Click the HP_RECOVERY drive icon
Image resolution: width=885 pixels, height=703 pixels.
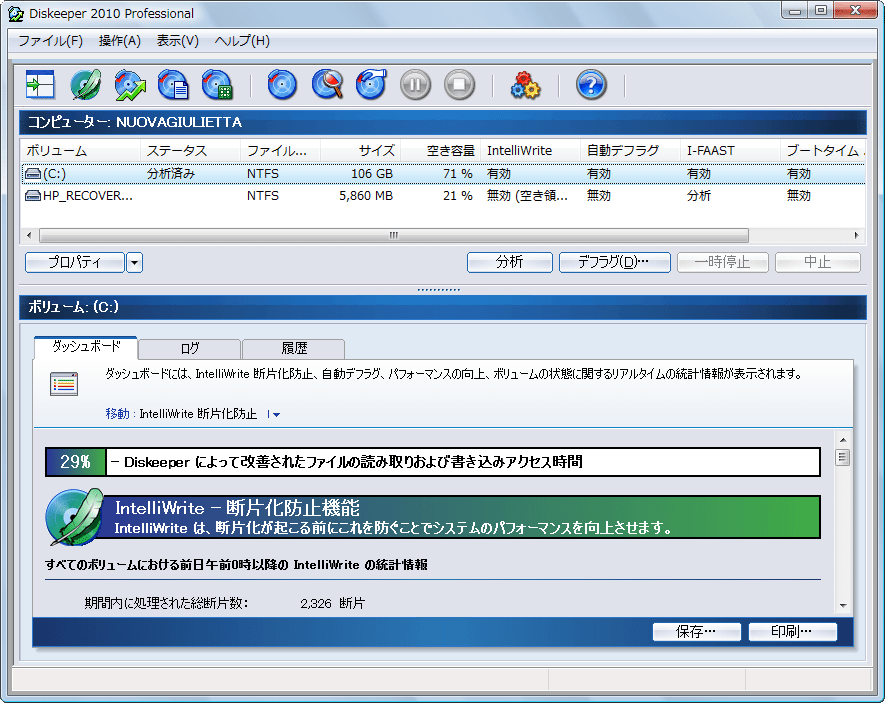click(x=33, y=196)
